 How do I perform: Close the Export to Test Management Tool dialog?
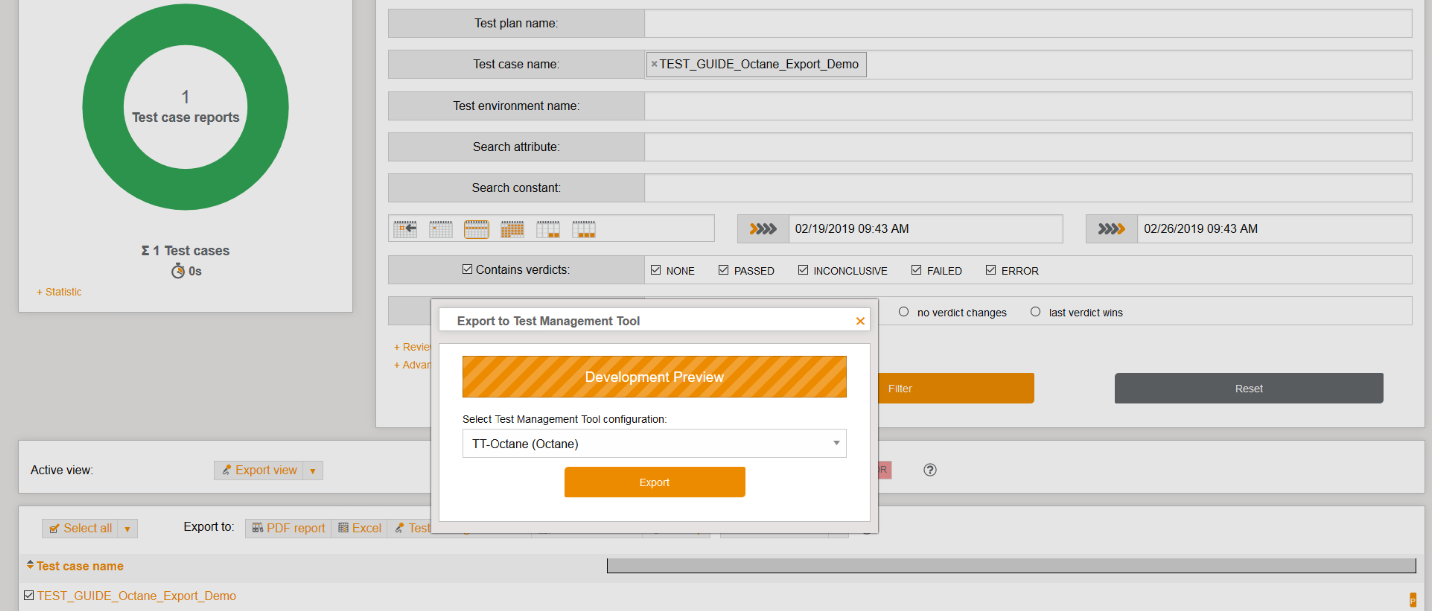pyautogui.click(x=860, y=321)
